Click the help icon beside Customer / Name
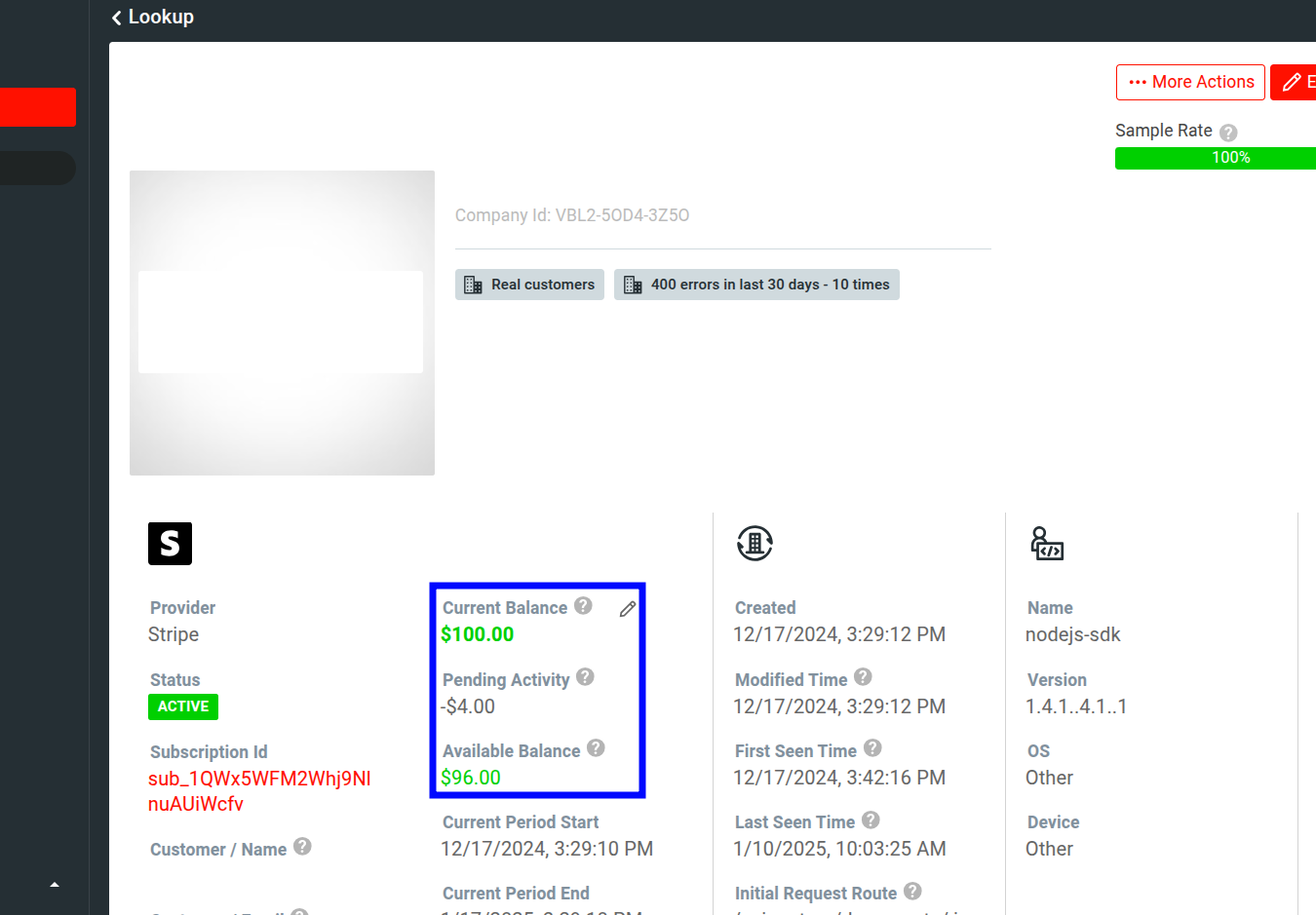Screen dimensions: 1316x915 (x=303, y=847)
